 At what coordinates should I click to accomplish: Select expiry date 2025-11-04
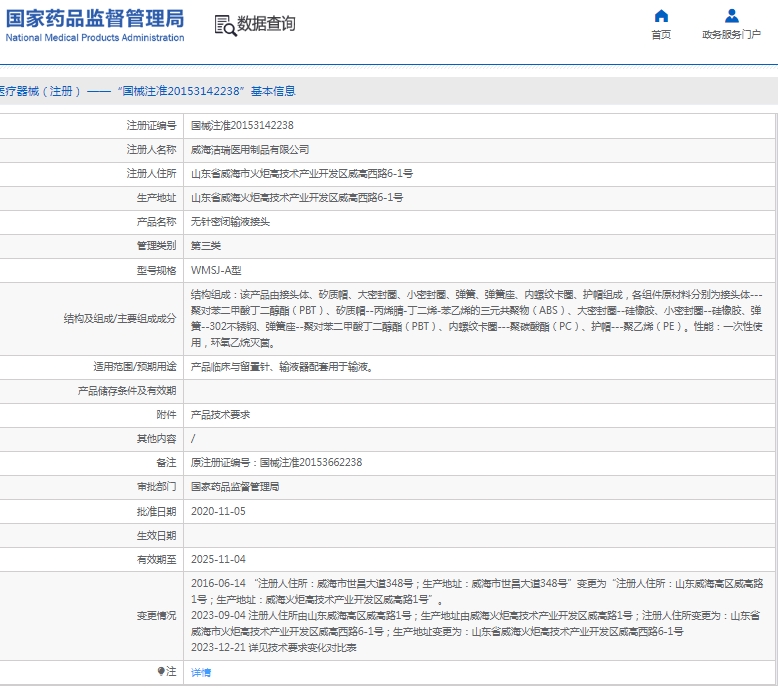(x=218, y=559)
